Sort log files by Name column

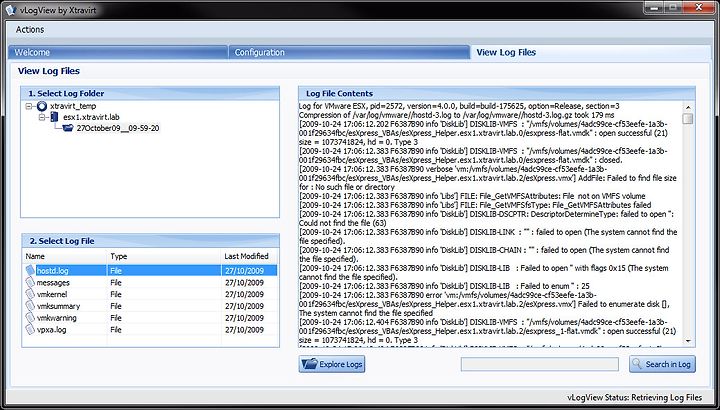click(x=65, y=256)
